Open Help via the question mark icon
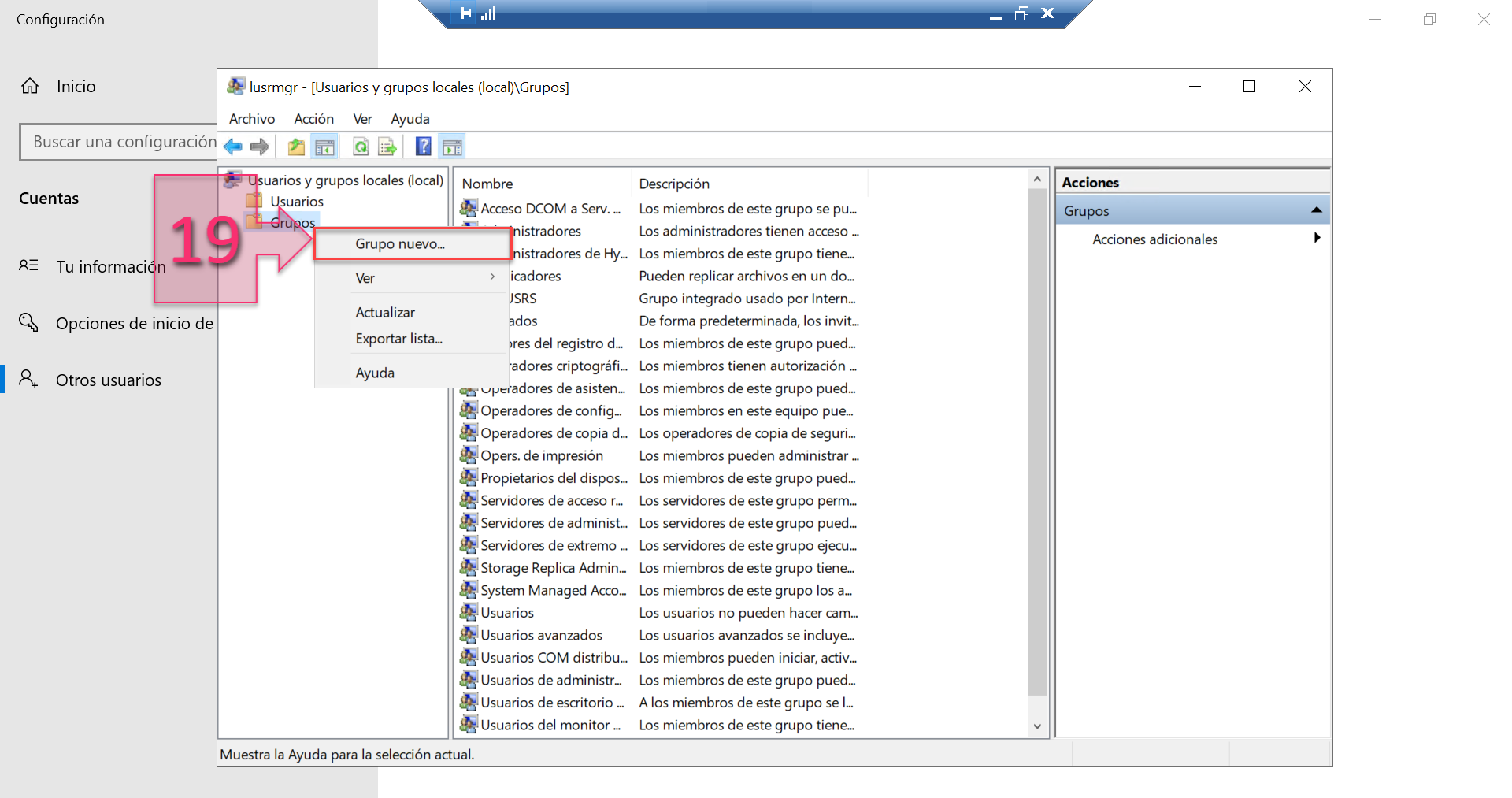This screenshot has height=798, width=1512. tap(422, 146)
